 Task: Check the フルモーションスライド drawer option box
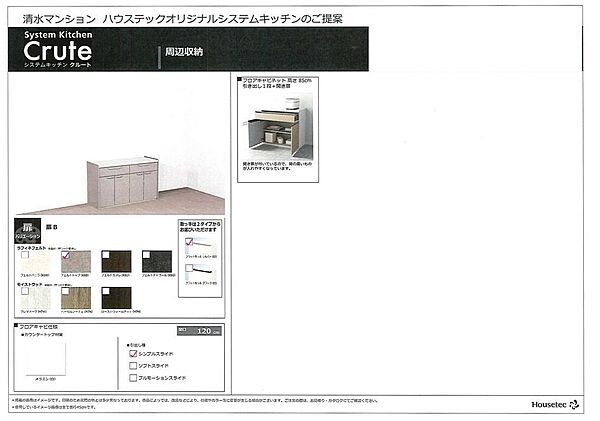click(x=133, y=378)
